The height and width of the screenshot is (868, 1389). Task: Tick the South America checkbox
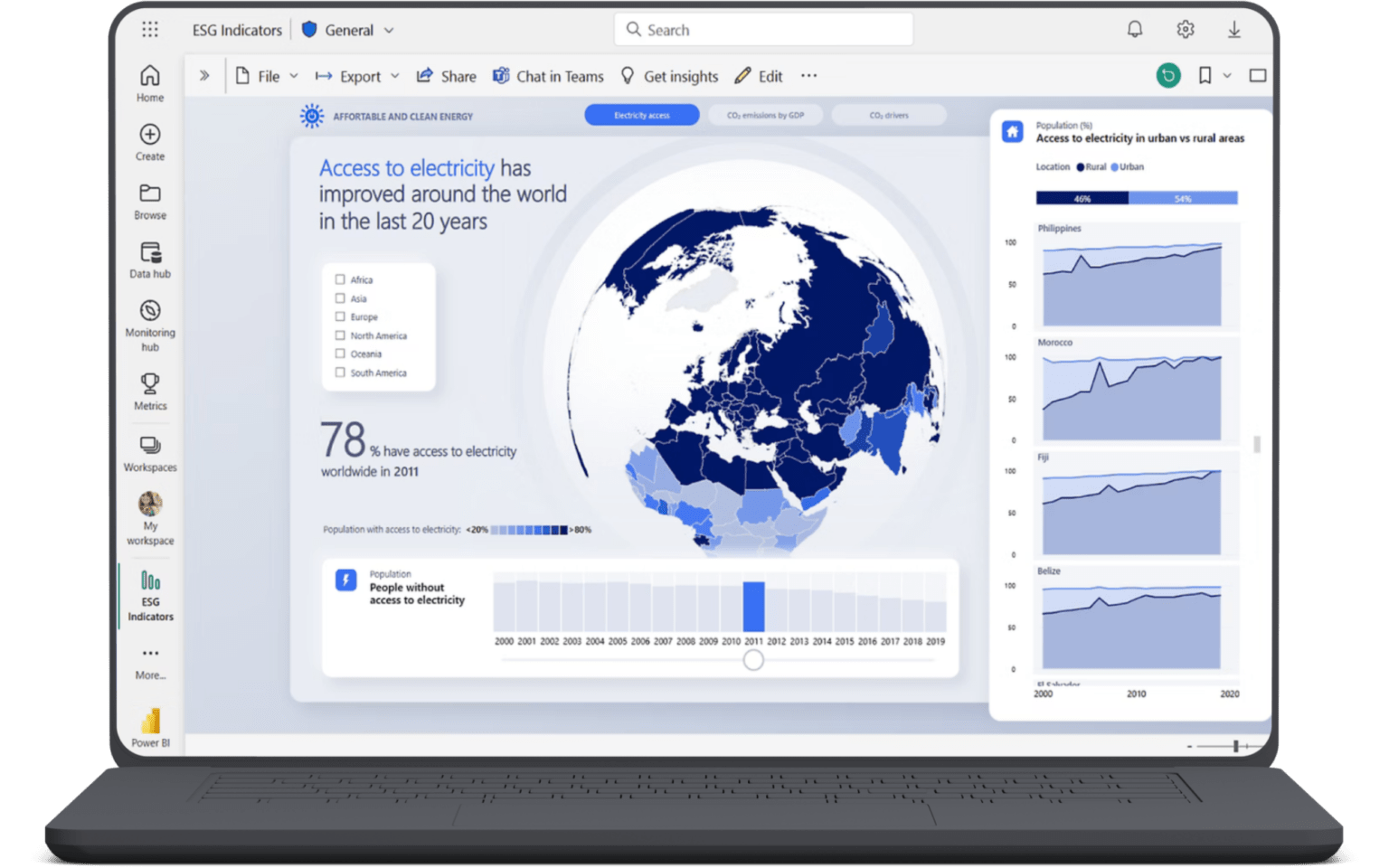point(341,373)
